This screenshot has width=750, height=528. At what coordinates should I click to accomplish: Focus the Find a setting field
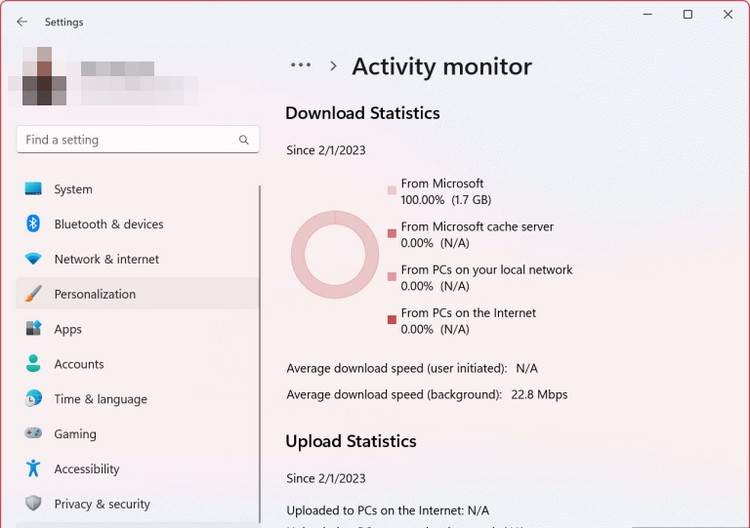(138, 140)
